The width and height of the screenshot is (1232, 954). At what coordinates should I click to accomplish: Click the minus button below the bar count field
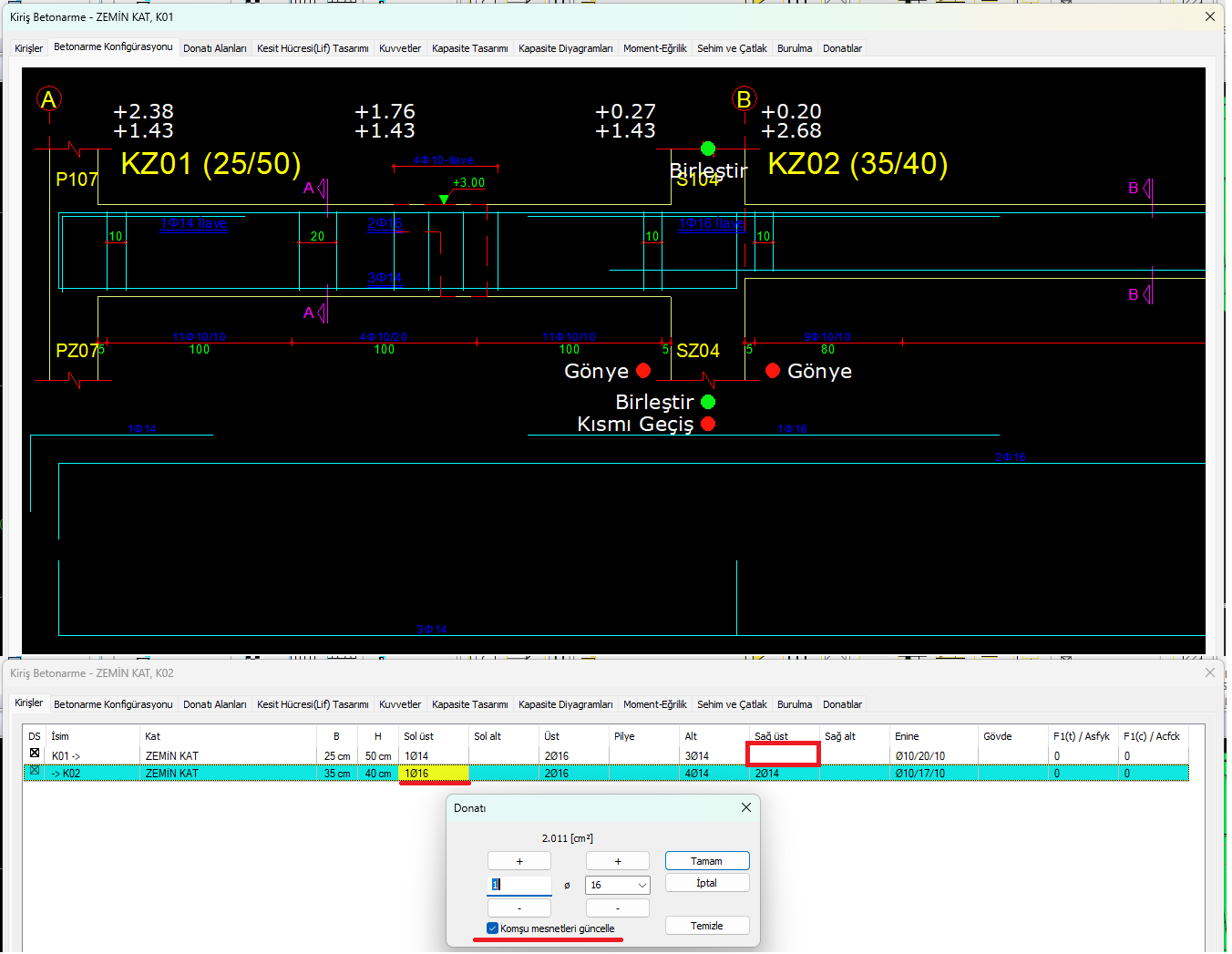[x=519, y=908]
